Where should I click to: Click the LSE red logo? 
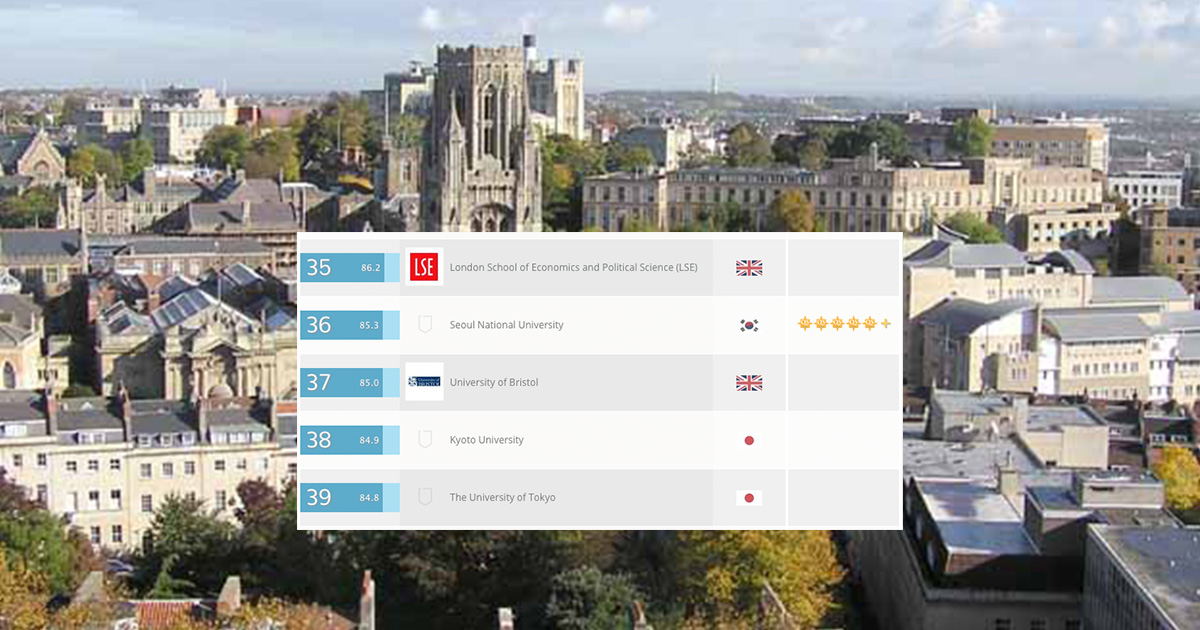(x=424, y=267)
